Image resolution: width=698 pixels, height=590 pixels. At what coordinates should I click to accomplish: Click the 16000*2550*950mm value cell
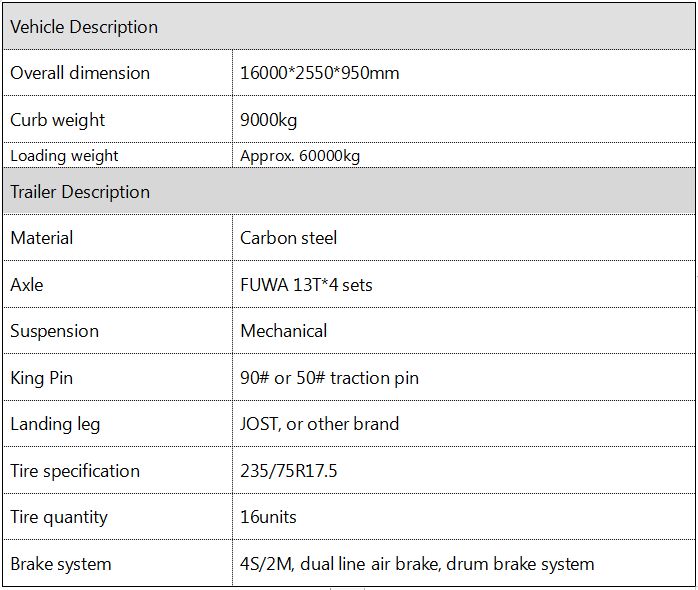pyautogui.click(x=463, y=73)
